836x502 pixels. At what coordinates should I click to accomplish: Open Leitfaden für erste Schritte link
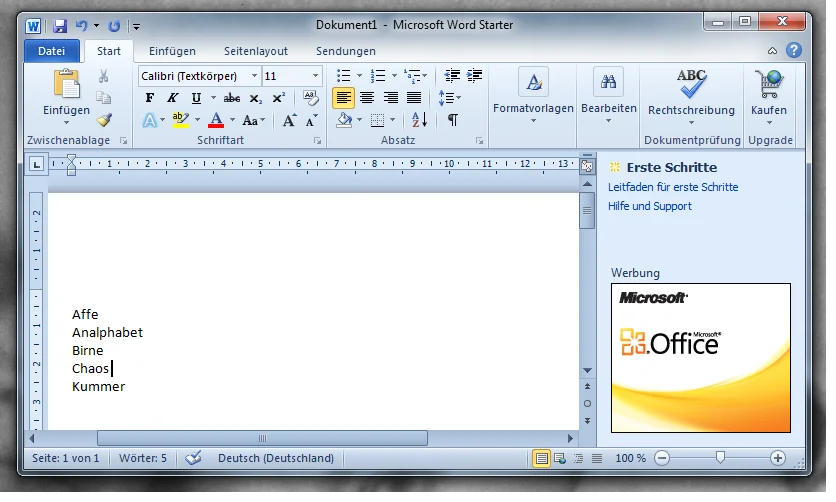[673, 187]
